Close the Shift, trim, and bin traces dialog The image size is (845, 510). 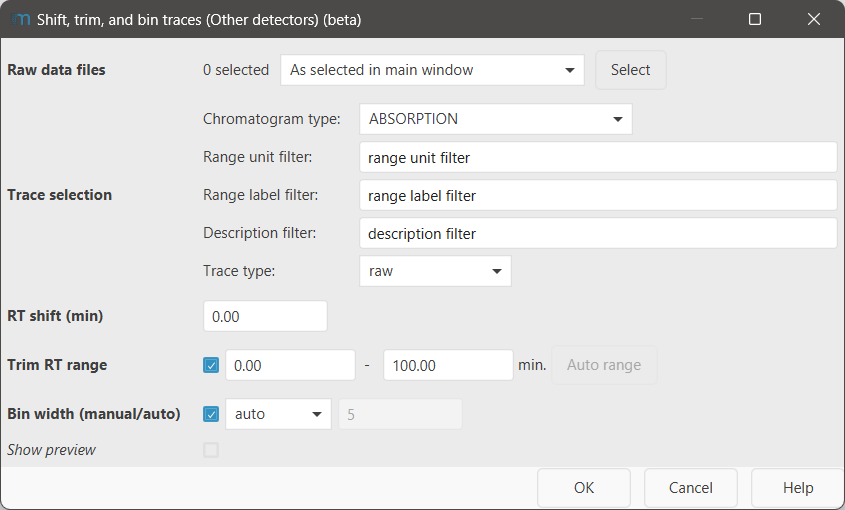click(x=814, y=19)
